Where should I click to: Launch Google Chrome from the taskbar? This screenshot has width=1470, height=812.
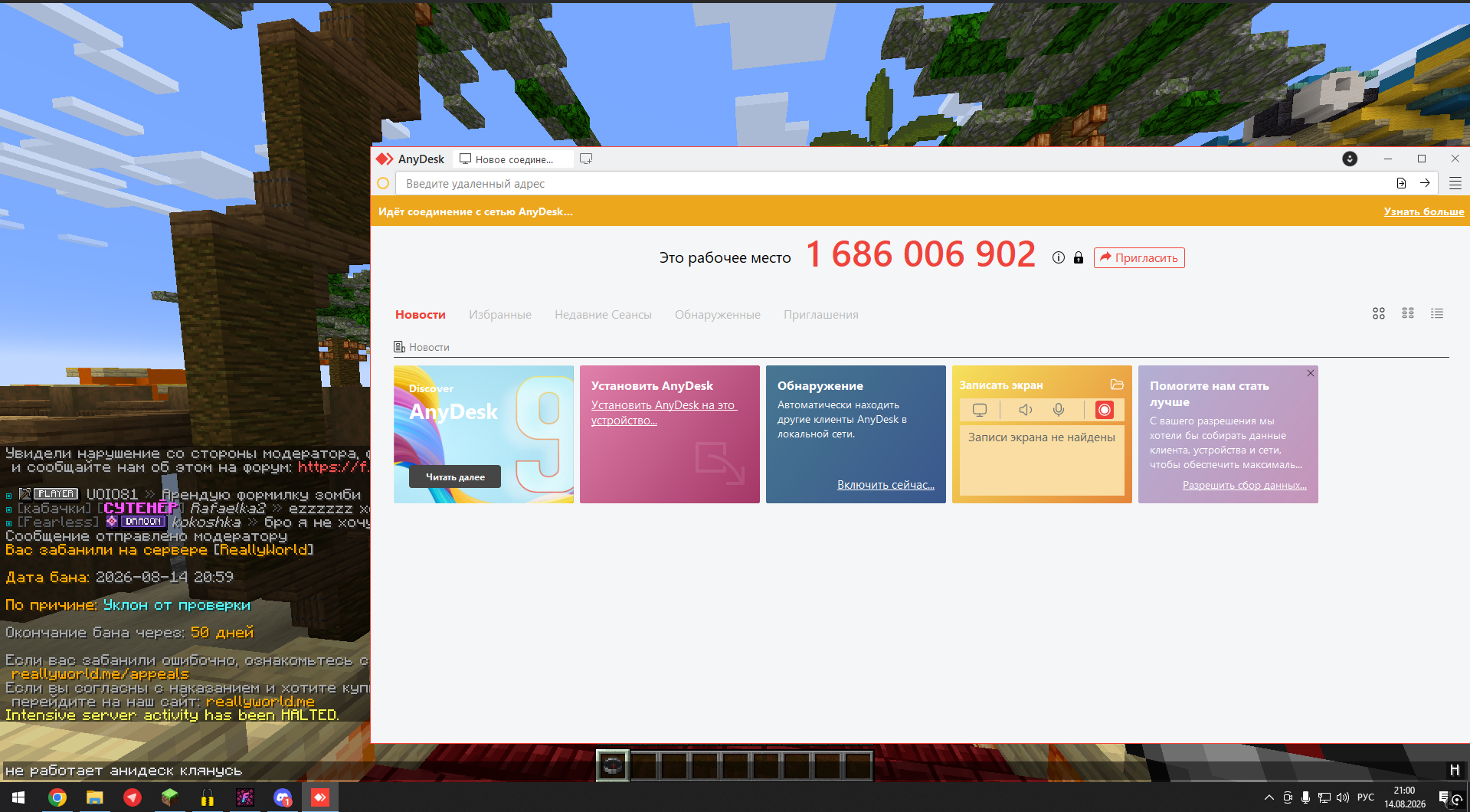pos(57,797)
